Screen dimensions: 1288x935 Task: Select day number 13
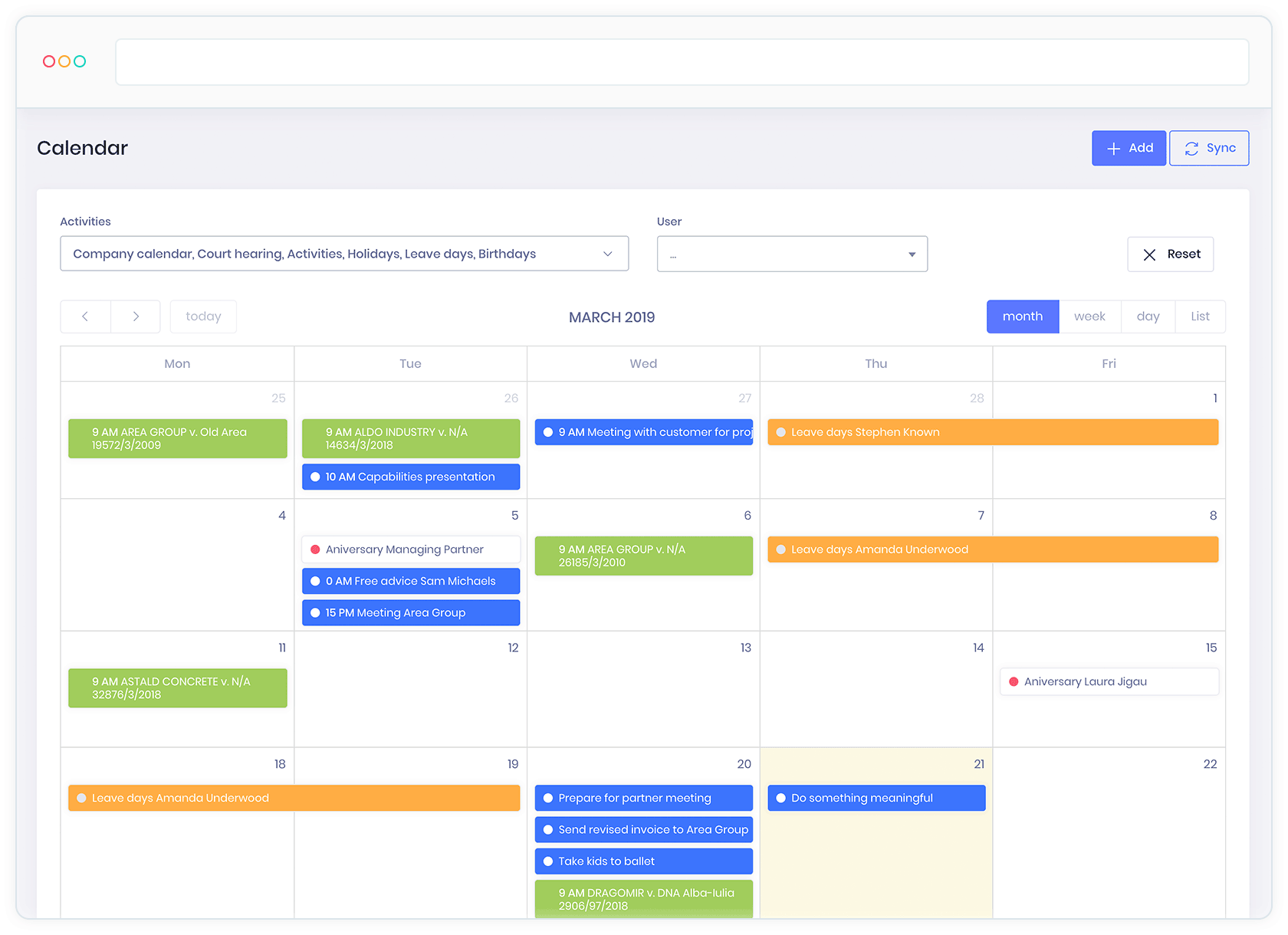tap(745, 648)
